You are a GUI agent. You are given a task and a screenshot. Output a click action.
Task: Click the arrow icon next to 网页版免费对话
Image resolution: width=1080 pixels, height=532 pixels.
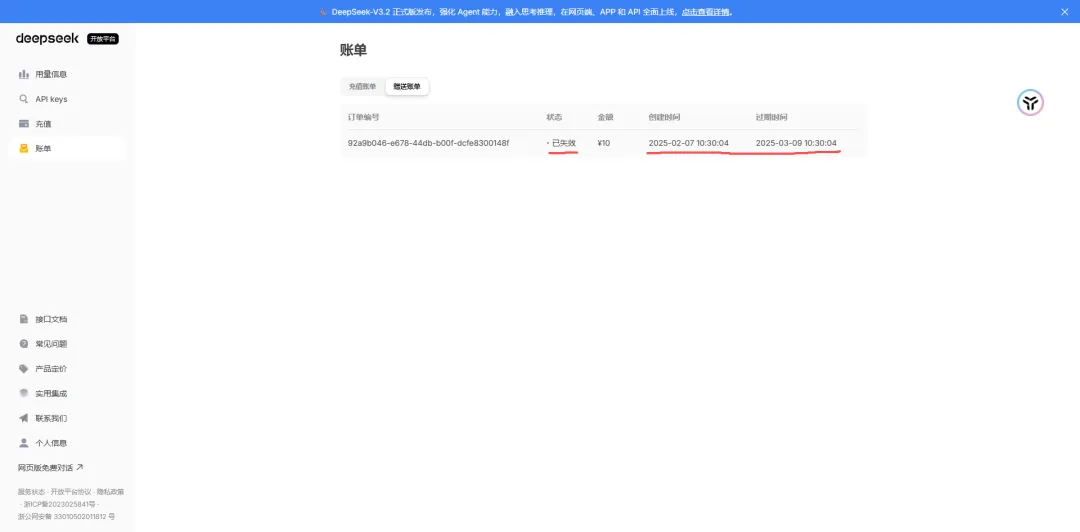point(79,467)
